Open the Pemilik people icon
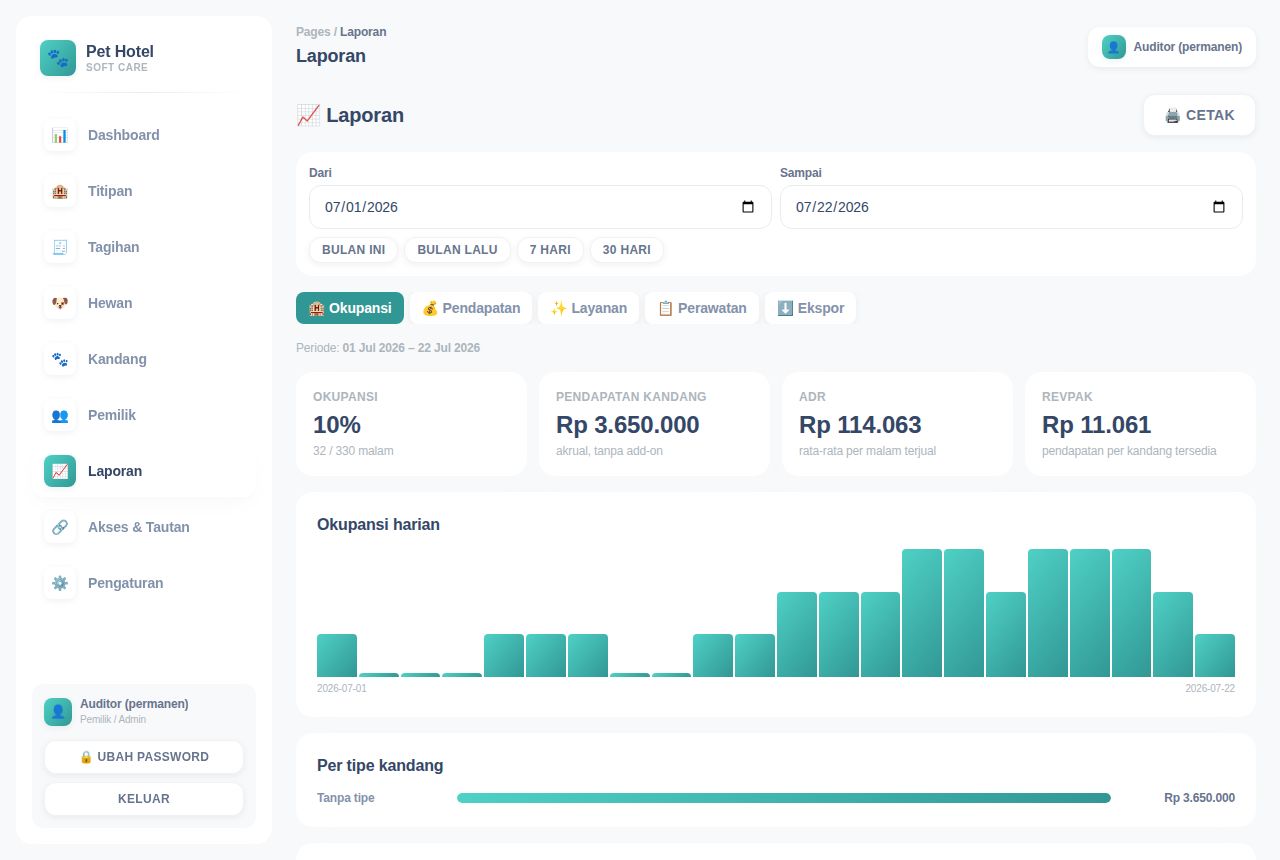This screenshot has height=860, width=1280. 60,415
